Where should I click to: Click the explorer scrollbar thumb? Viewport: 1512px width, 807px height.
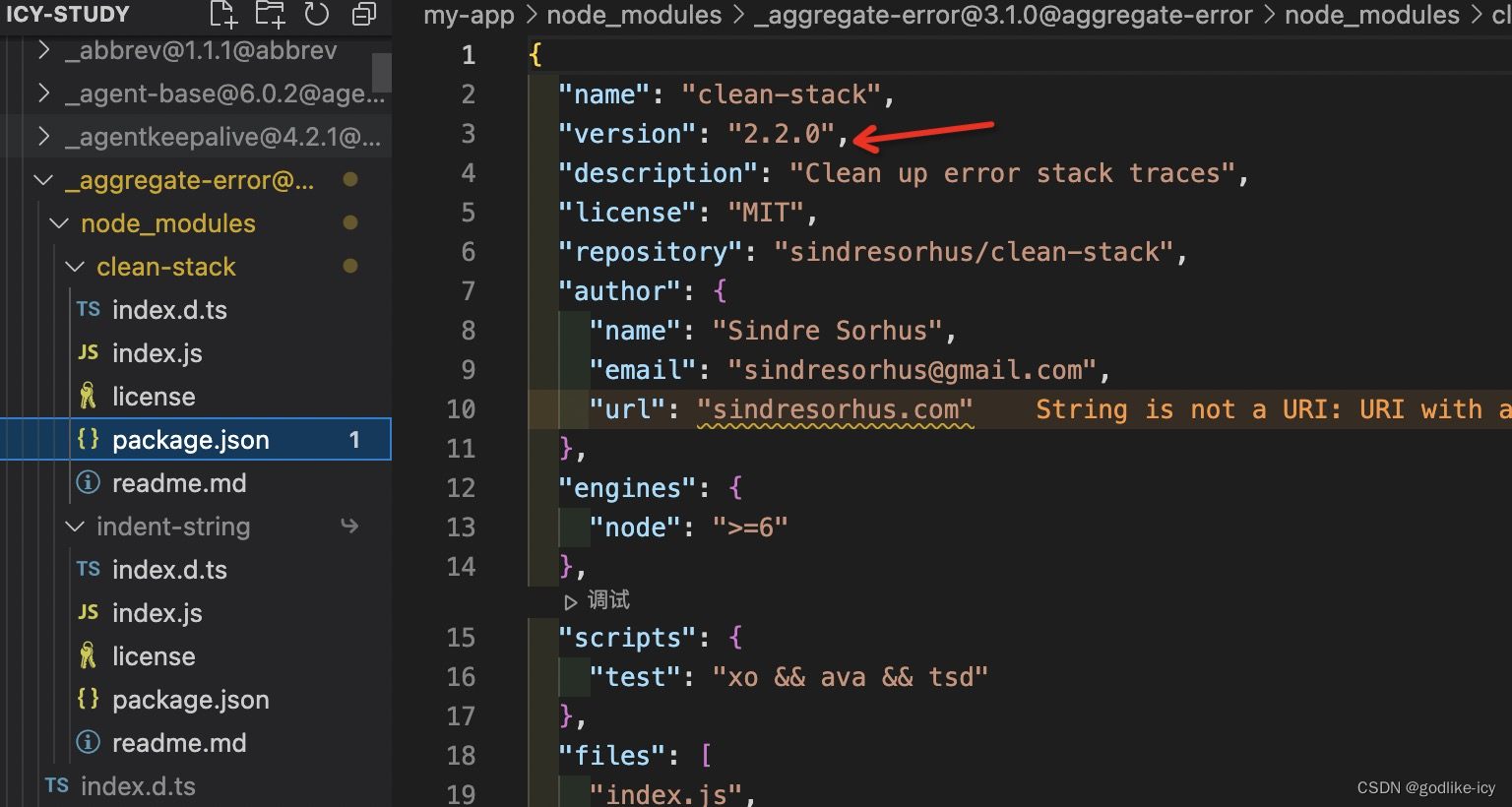[382, 72]
